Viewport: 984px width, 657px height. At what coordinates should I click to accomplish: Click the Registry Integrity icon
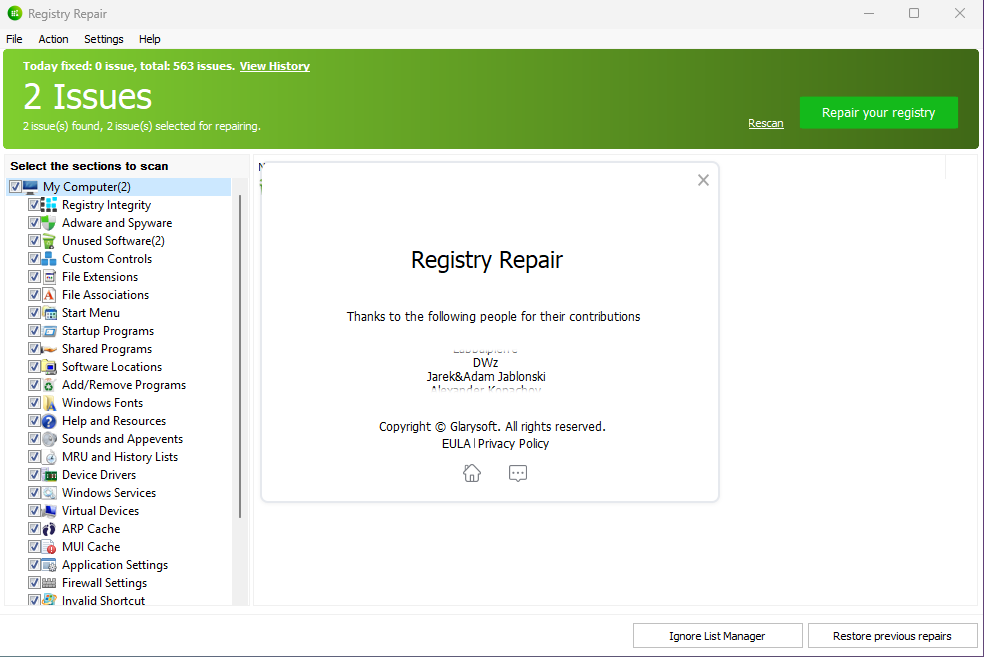pos(49,205)
